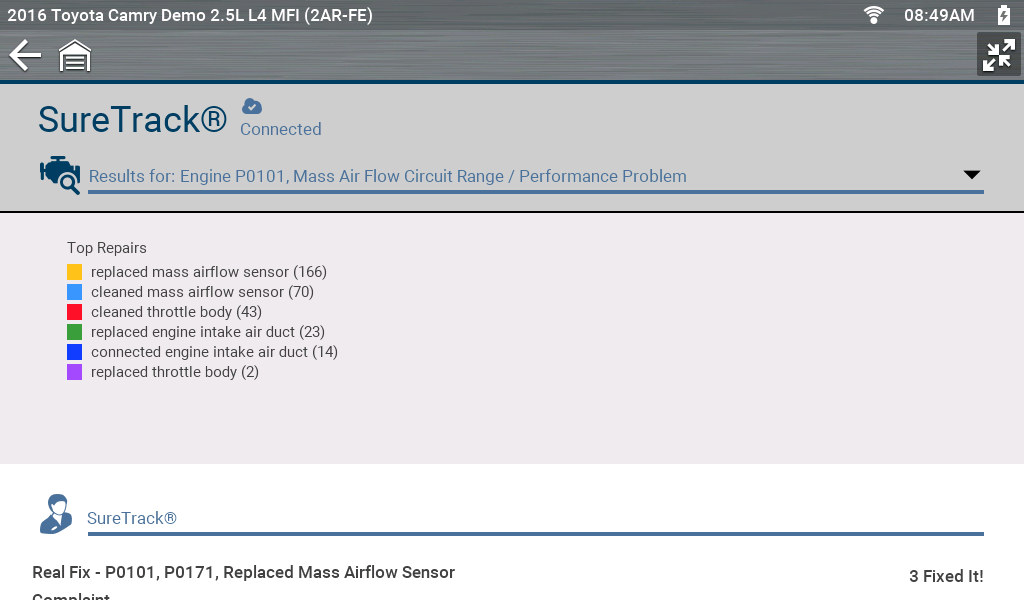The height and width of the screenshot is (600, 1024).
Task: Select replaced engine intake air duct (23)
Action: click(x=207, y=332)
